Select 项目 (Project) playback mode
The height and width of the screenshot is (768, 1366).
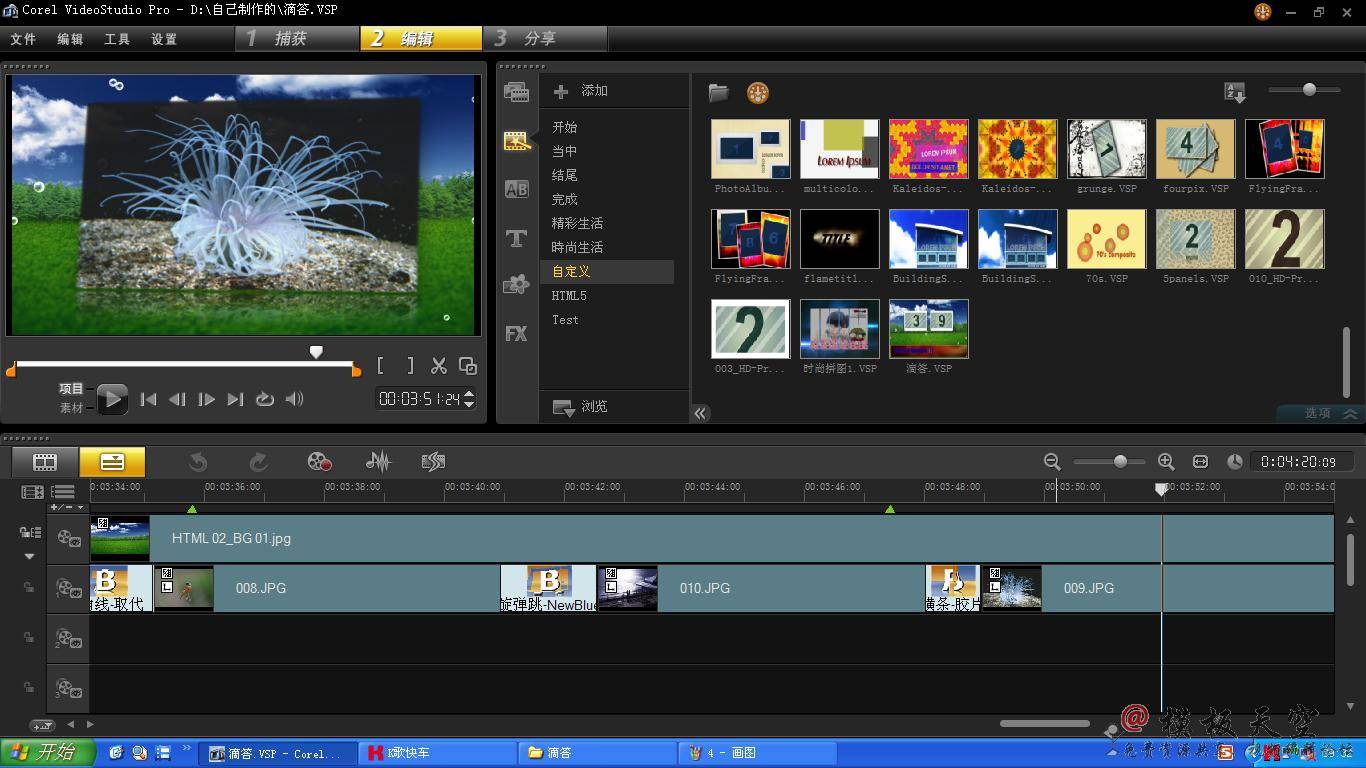coord(71,389)
